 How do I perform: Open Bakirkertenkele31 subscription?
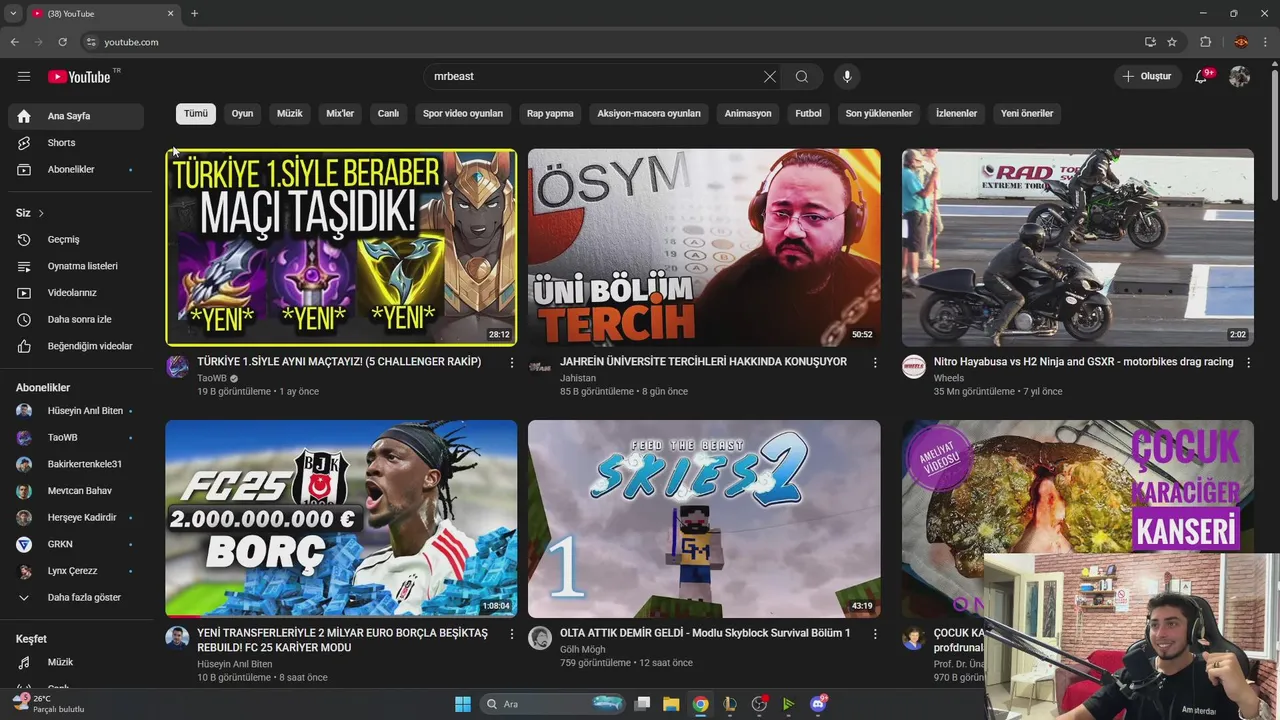76,464
